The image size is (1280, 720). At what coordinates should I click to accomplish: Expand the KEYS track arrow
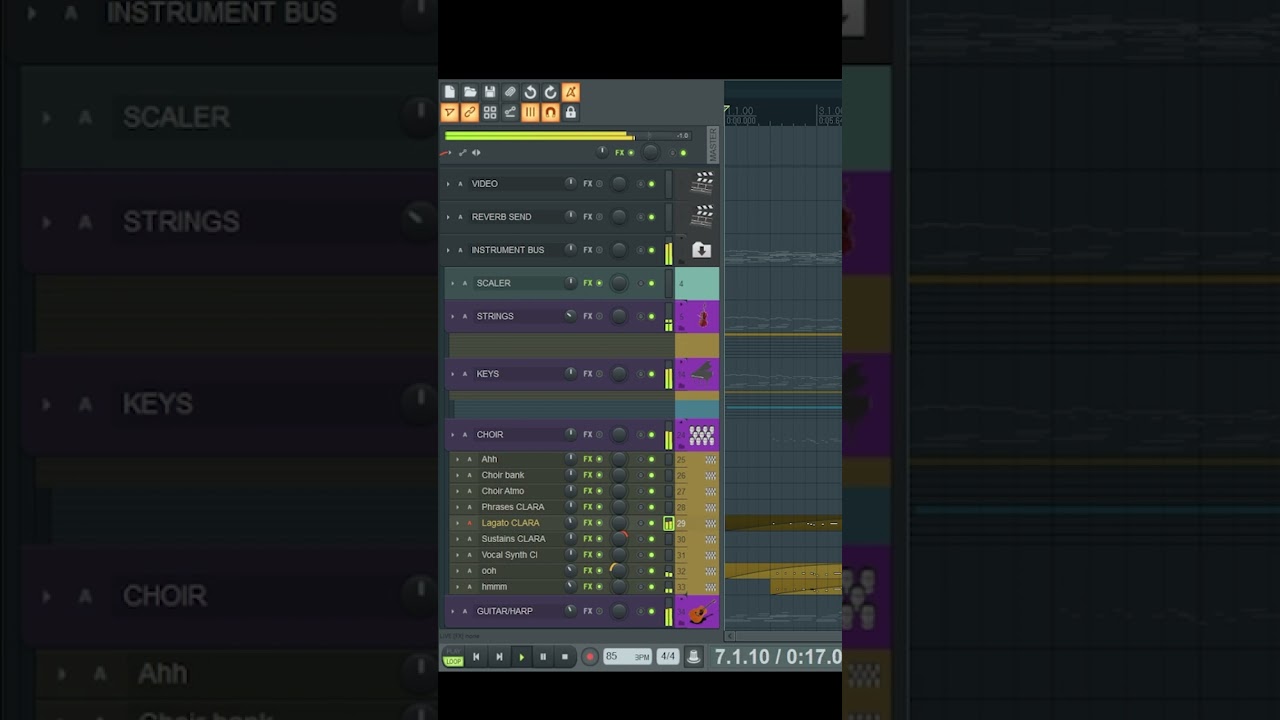point(452,374)
